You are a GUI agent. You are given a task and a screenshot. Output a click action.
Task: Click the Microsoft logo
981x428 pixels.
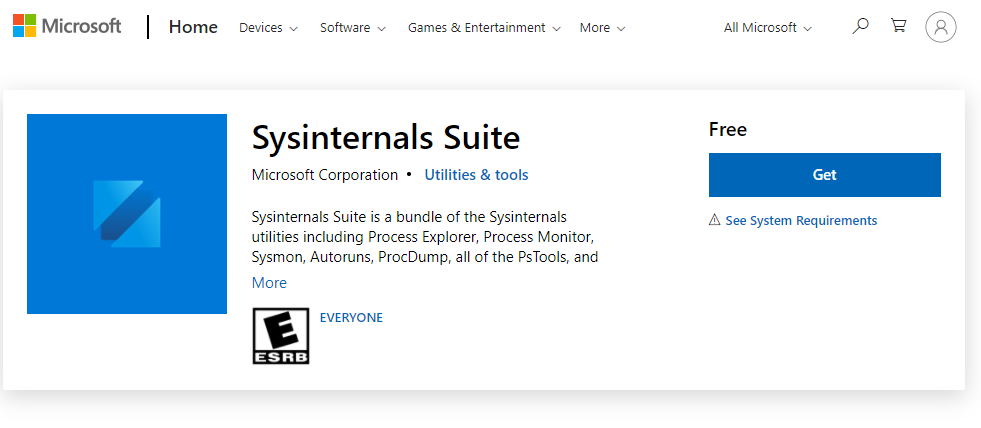click(67, 27)
